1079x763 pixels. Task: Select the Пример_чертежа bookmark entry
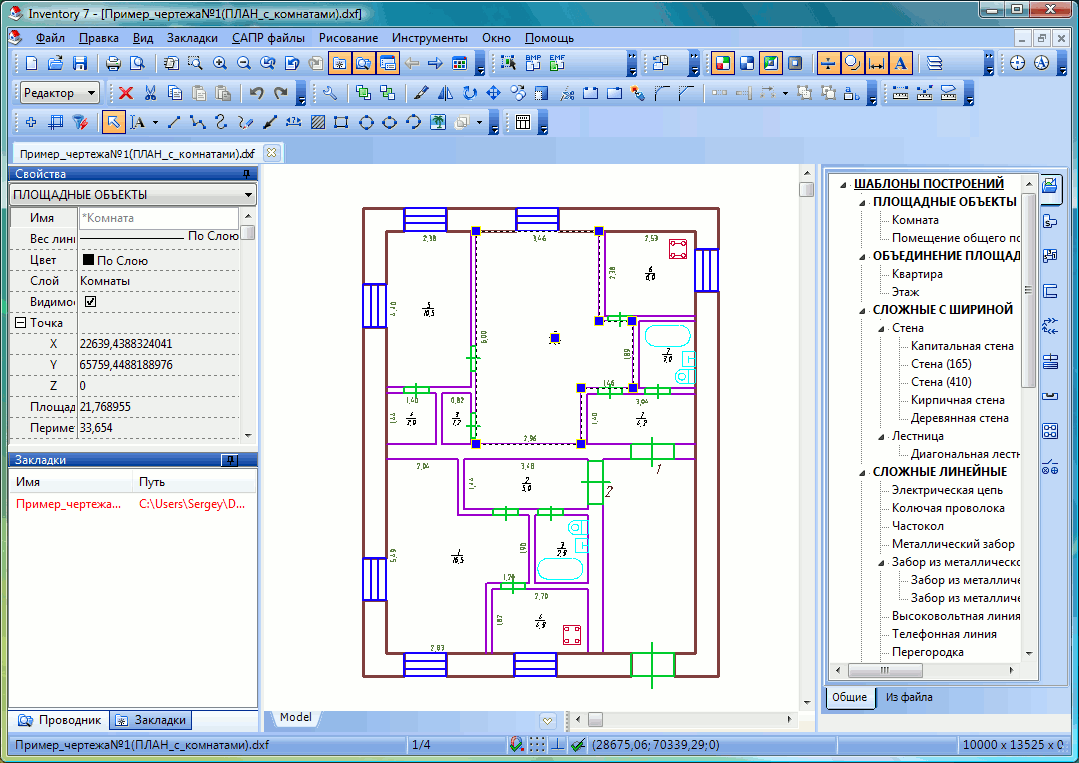pyautogui.click(x=68, y=504)
